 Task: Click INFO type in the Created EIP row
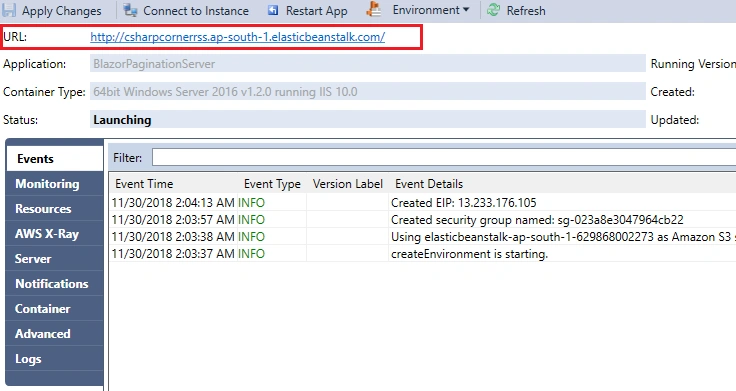tap(252, 203)
